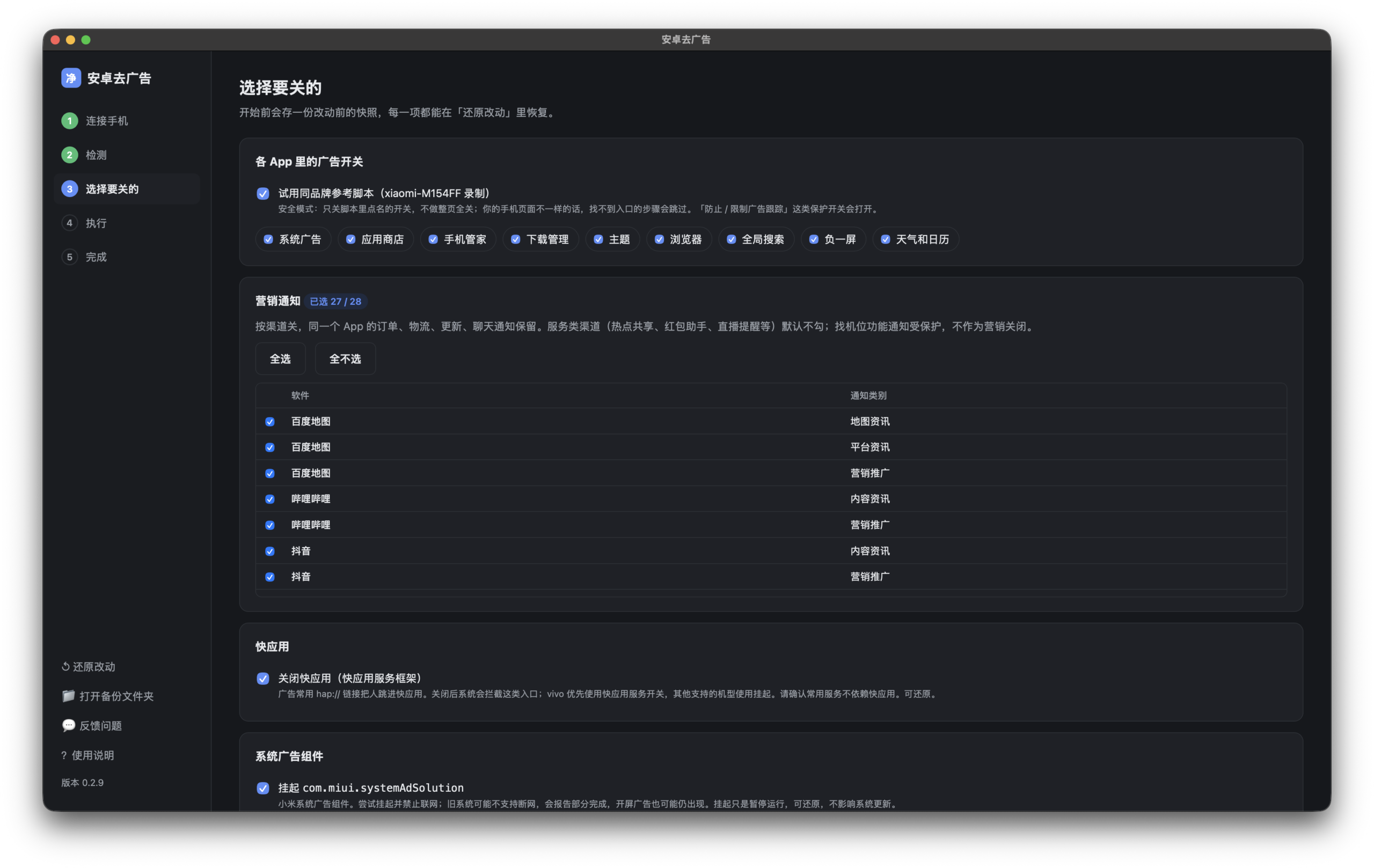
Task: Click step 1 circle for 连接手机
Action: point(70,121)
